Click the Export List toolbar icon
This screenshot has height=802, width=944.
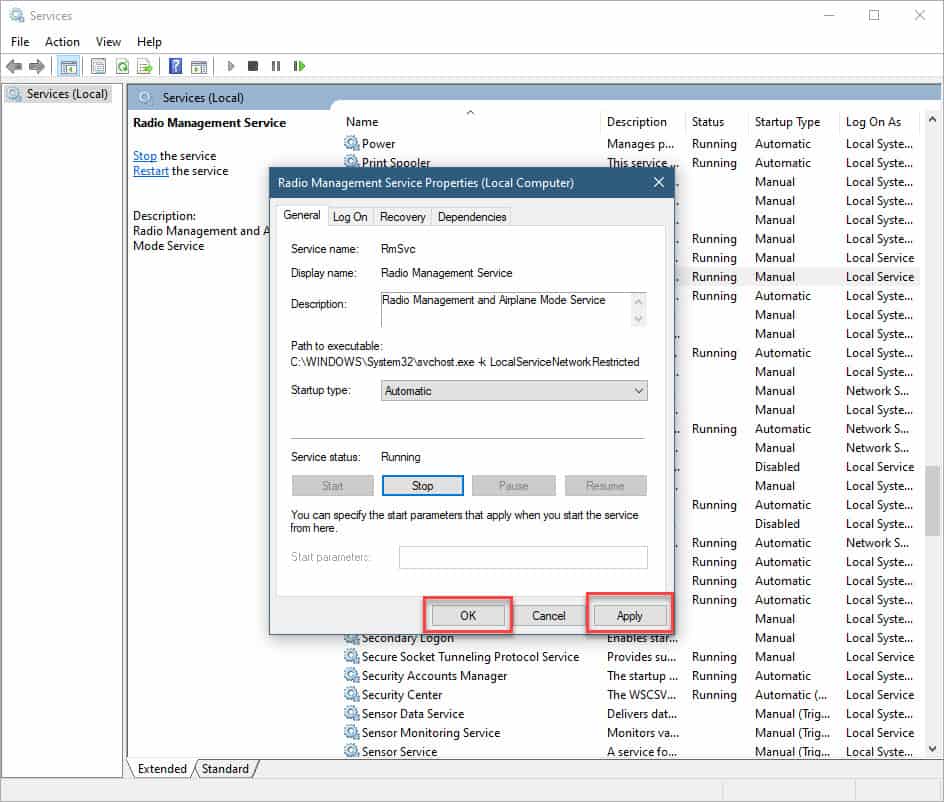(x=144, y=66)
